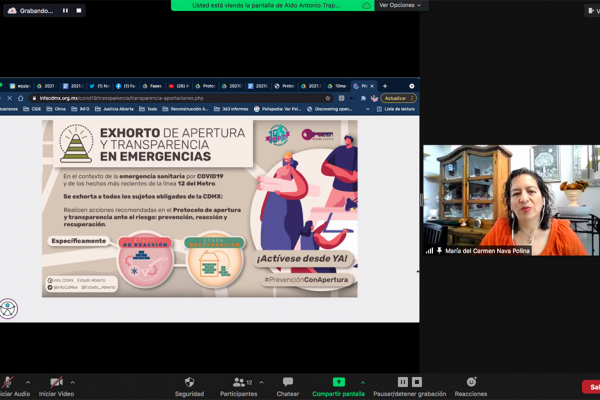The height and width of the screenshot is (400, 600).
Task: Switch to the Fases browser tab
Action: point(152,86)
